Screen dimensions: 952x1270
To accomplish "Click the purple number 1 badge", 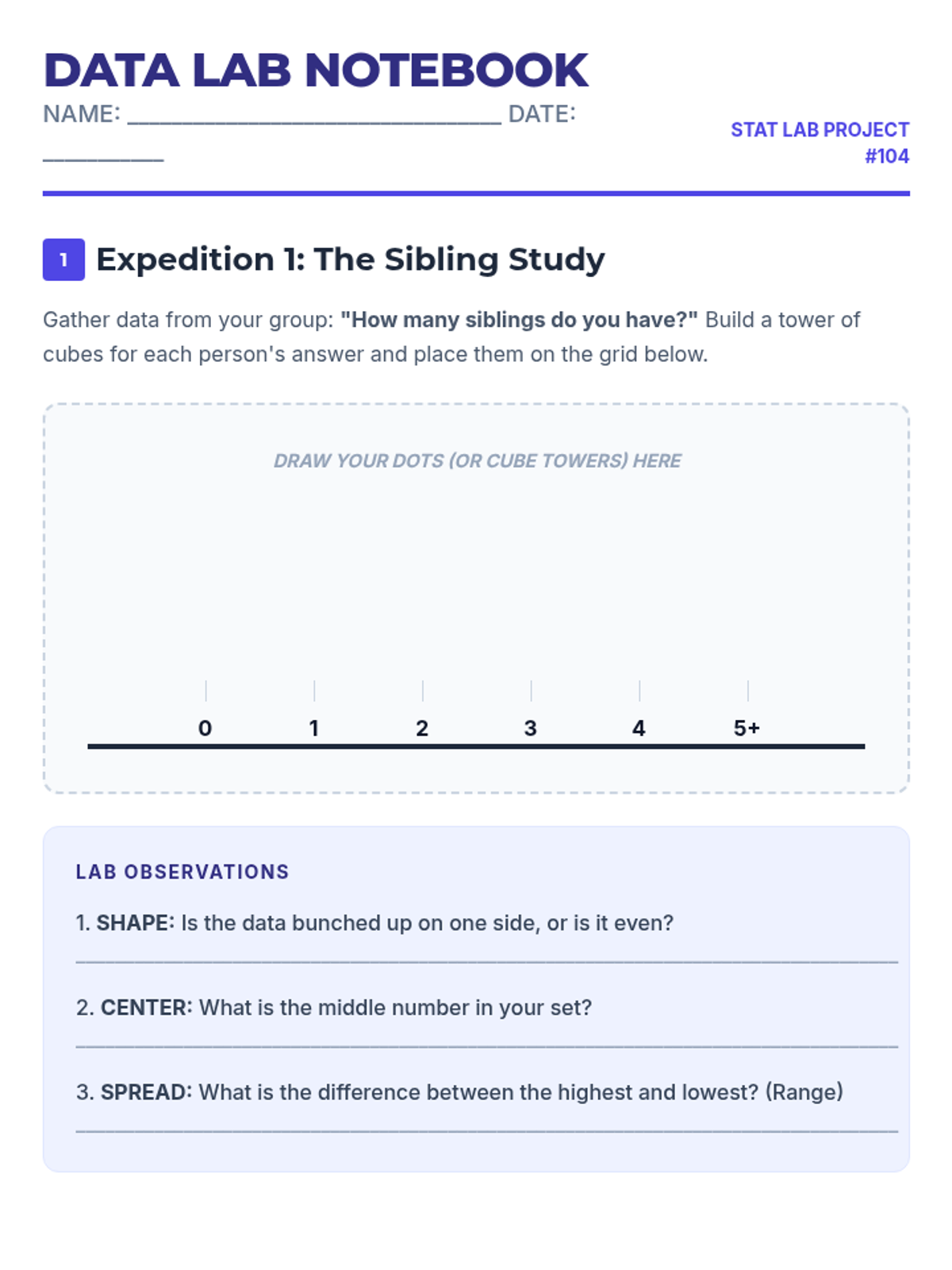I will pyautogui.click(x=63, y=260).
